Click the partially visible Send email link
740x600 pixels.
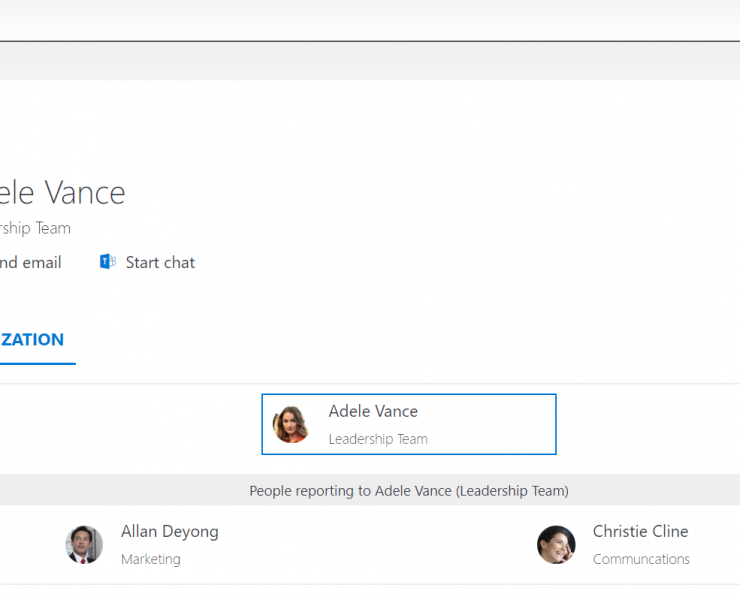(31, 262)
